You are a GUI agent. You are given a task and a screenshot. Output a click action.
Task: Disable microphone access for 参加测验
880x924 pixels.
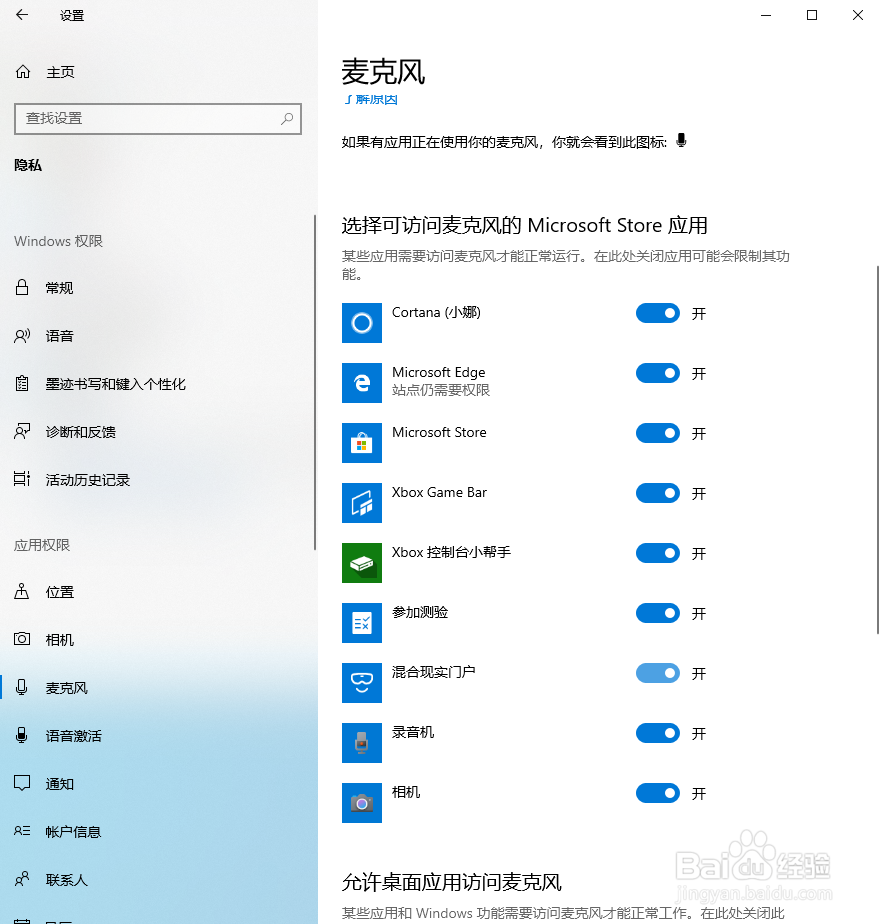(x=657, y=613)
